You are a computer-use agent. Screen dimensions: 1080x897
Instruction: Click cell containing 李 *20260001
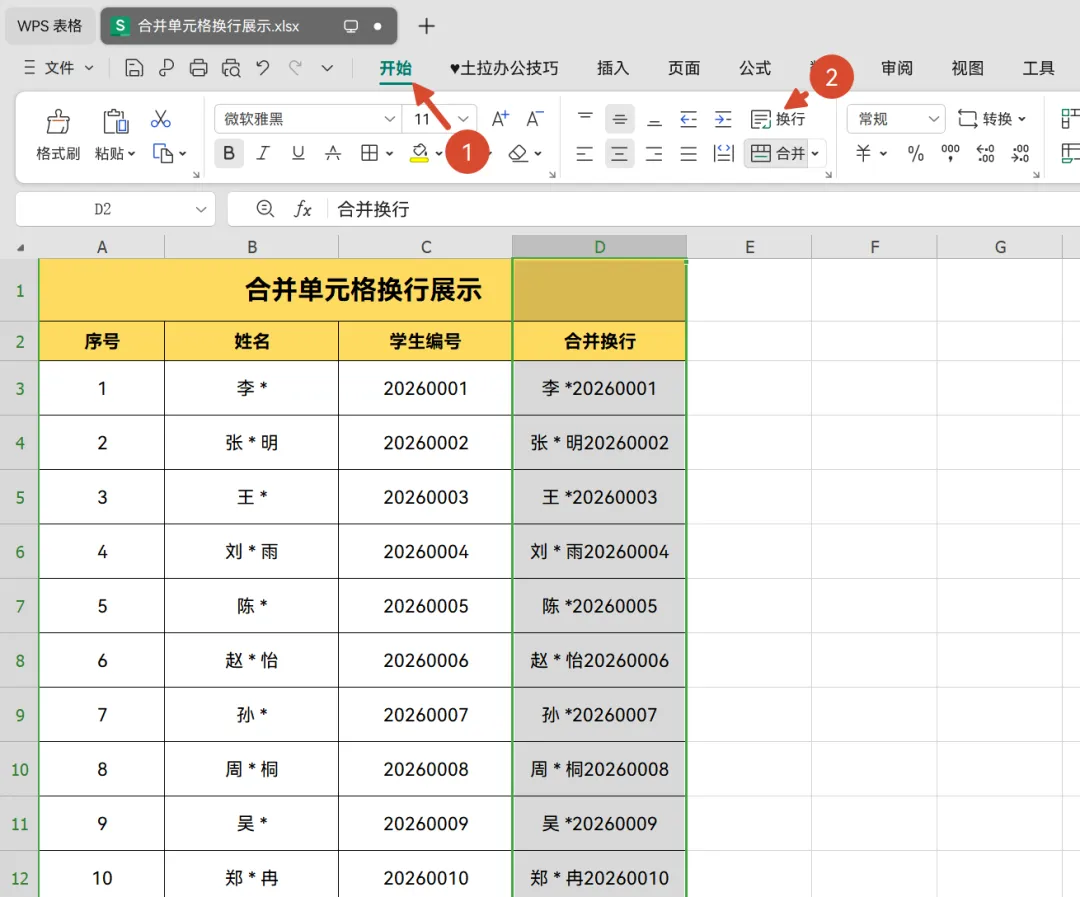coord(599,388)
